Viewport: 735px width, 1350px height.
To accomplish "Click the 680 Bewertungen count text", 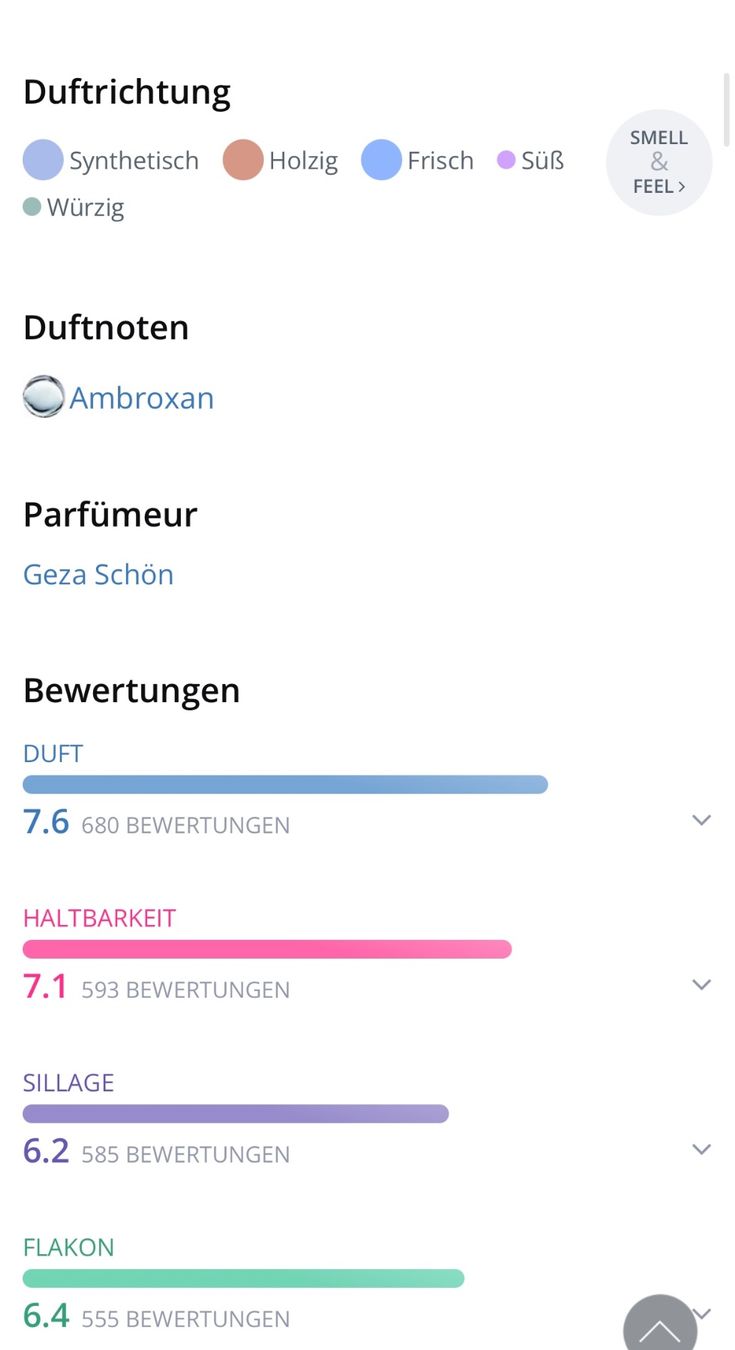I will 186,825.
